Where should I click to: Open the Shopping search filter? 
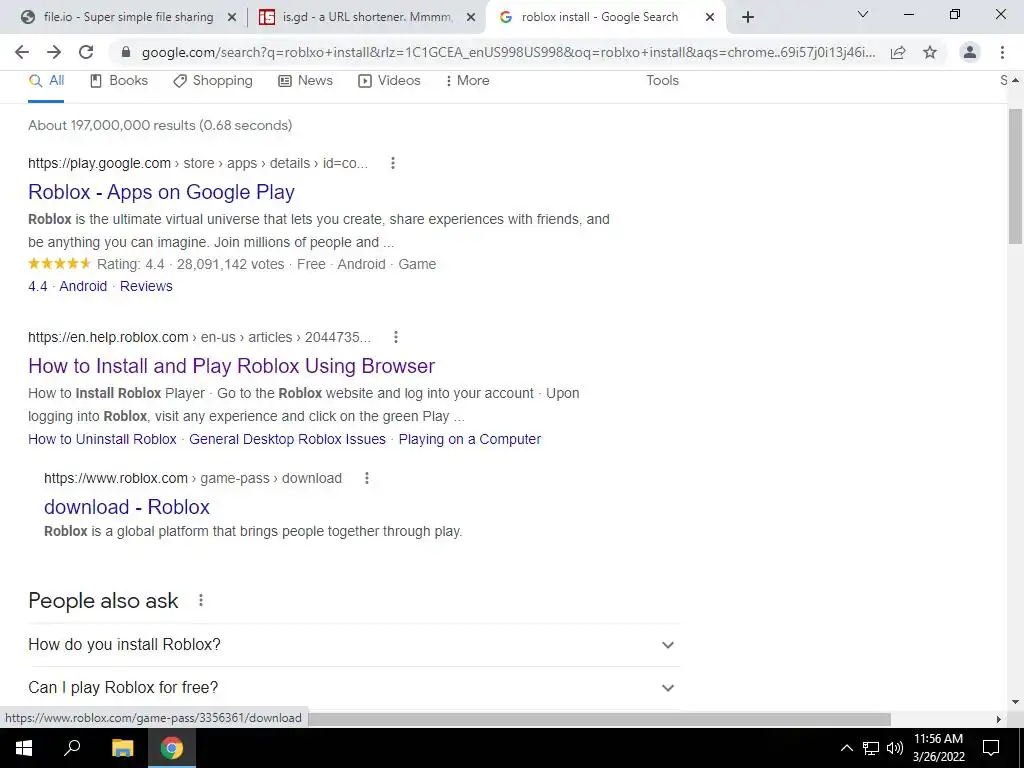pyautogui.click(x=213, y=81)
